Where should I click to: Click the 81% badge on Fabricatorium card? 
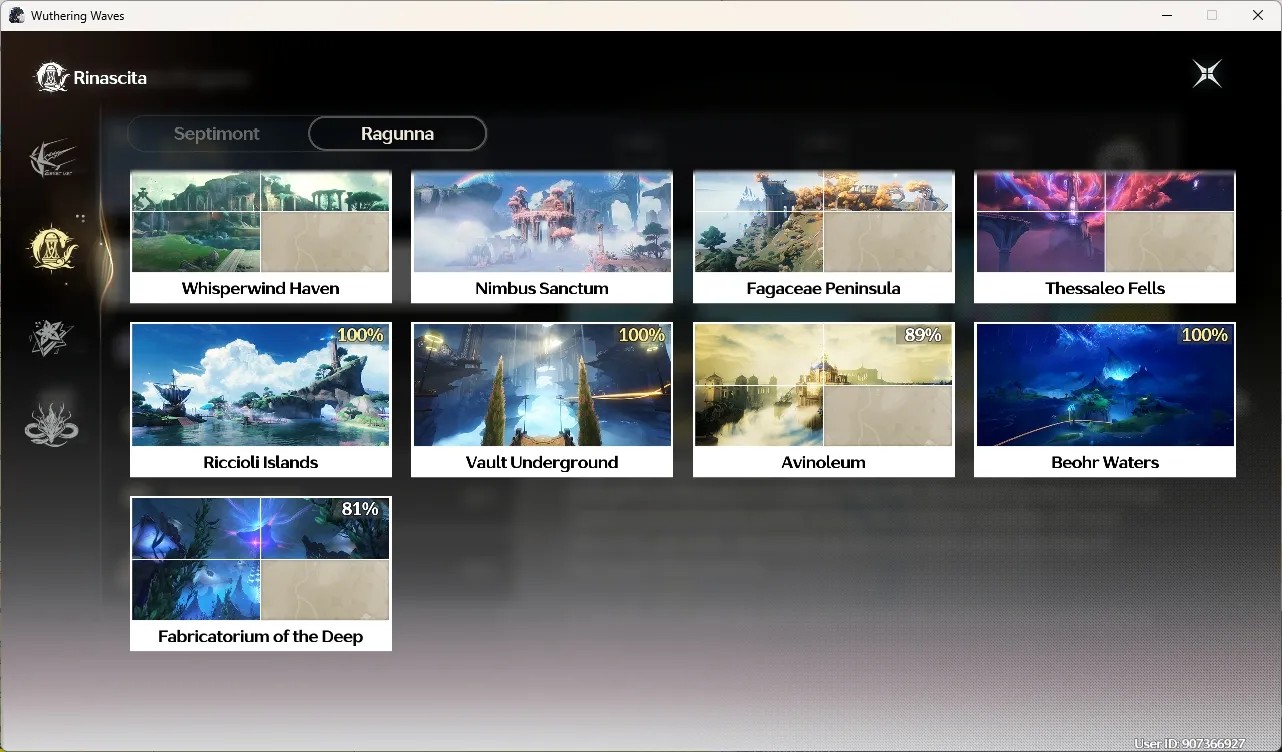pos(360,509)
